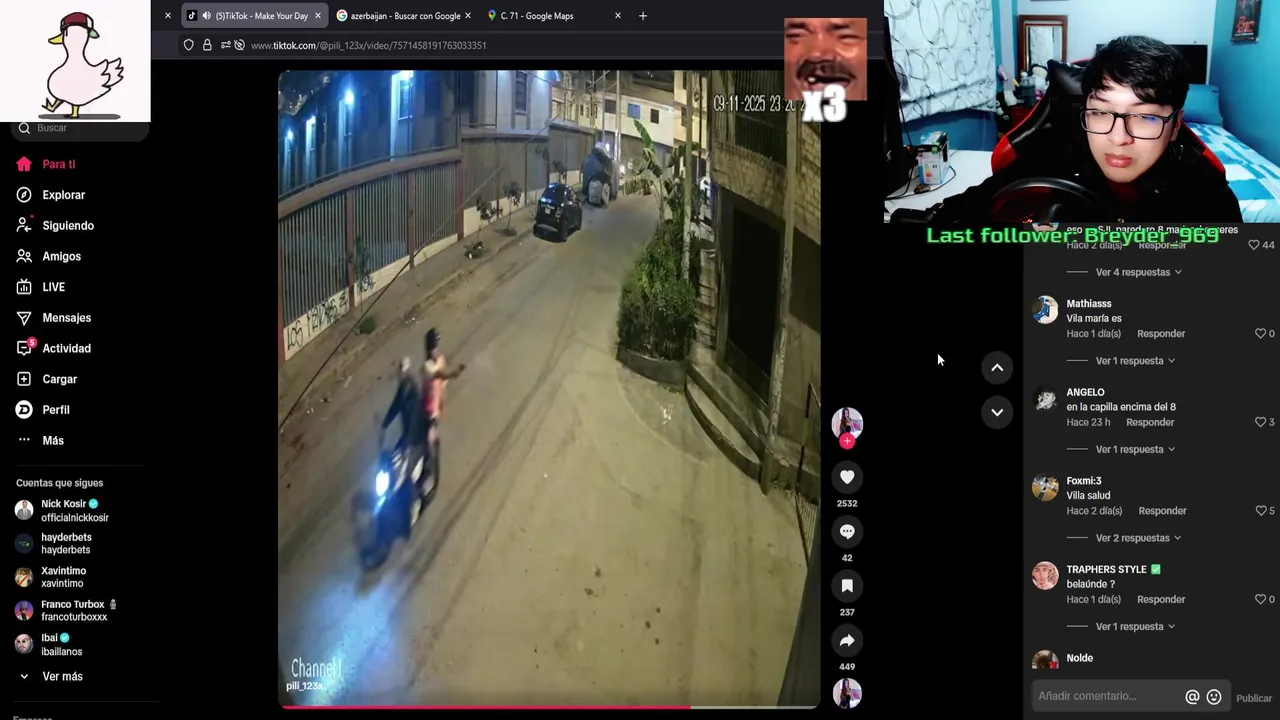This screenshot has height=720, width=1280.
Task: Open sound disc thumbnail below share
Action: click(x=847, y=693)
